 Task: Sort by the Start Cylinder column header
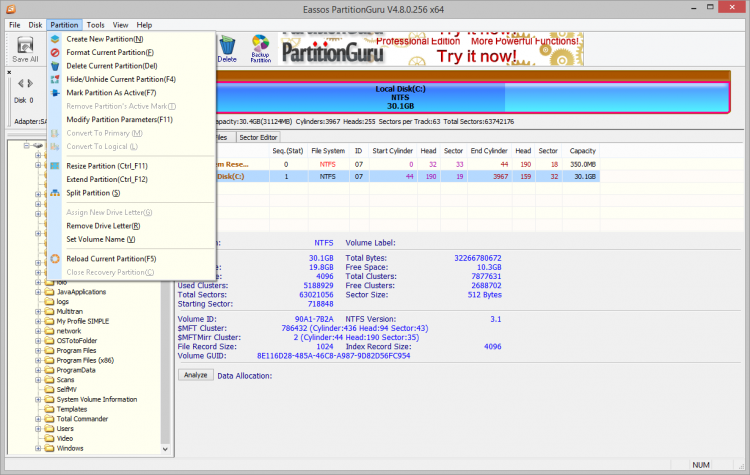pyautogui.click(x=392, y=151)
